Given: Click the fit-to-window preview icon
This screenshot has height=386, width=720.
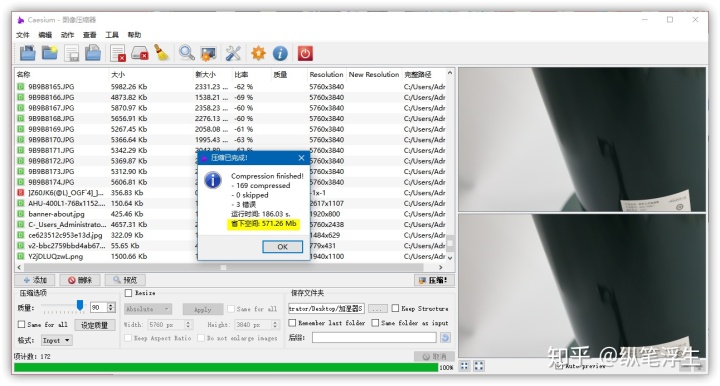Looking at the screenshot, I should tap(465, 366).
